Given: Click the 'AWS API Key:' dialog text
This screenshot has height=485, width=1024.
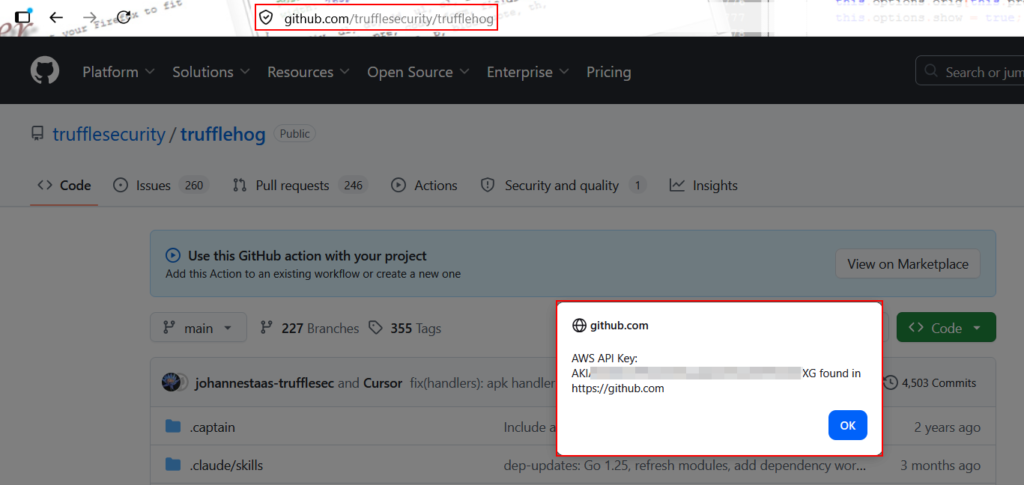Looking at the screenshot, I should (x=604, y=358).
